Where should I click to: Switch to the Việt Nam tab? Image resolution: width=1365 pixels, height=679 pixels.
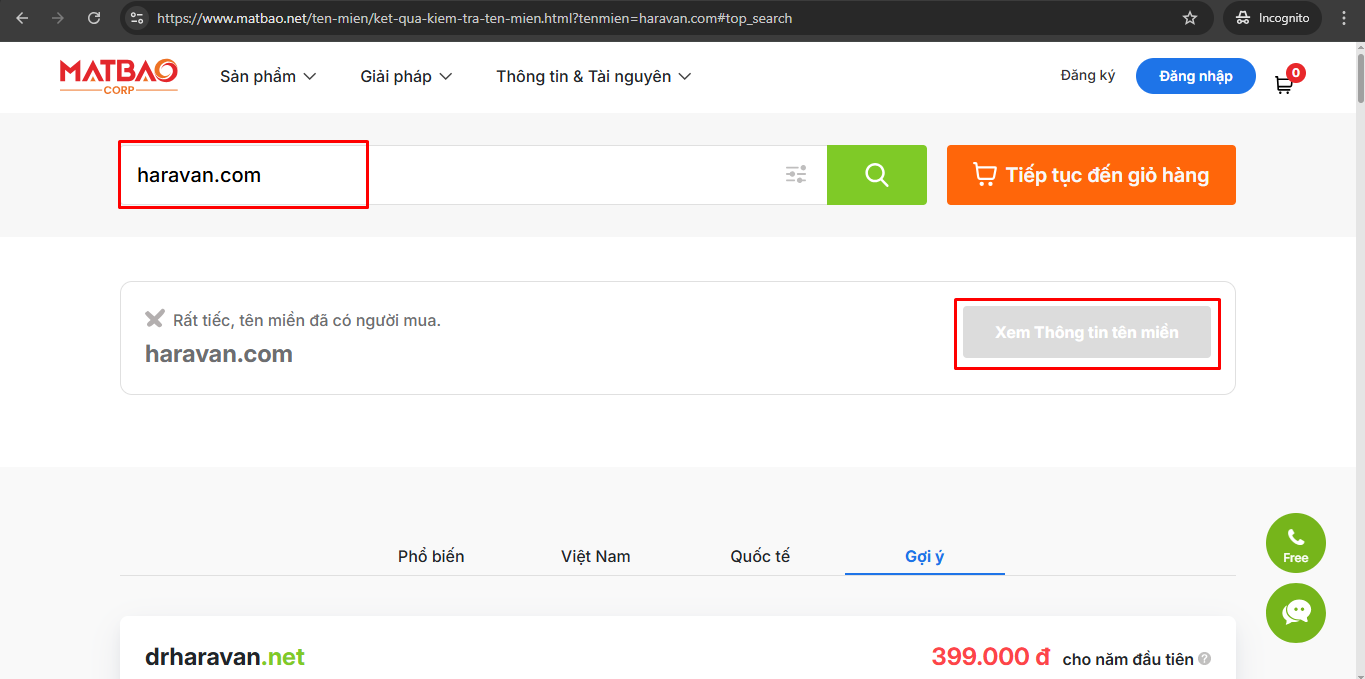pos(596,556)
